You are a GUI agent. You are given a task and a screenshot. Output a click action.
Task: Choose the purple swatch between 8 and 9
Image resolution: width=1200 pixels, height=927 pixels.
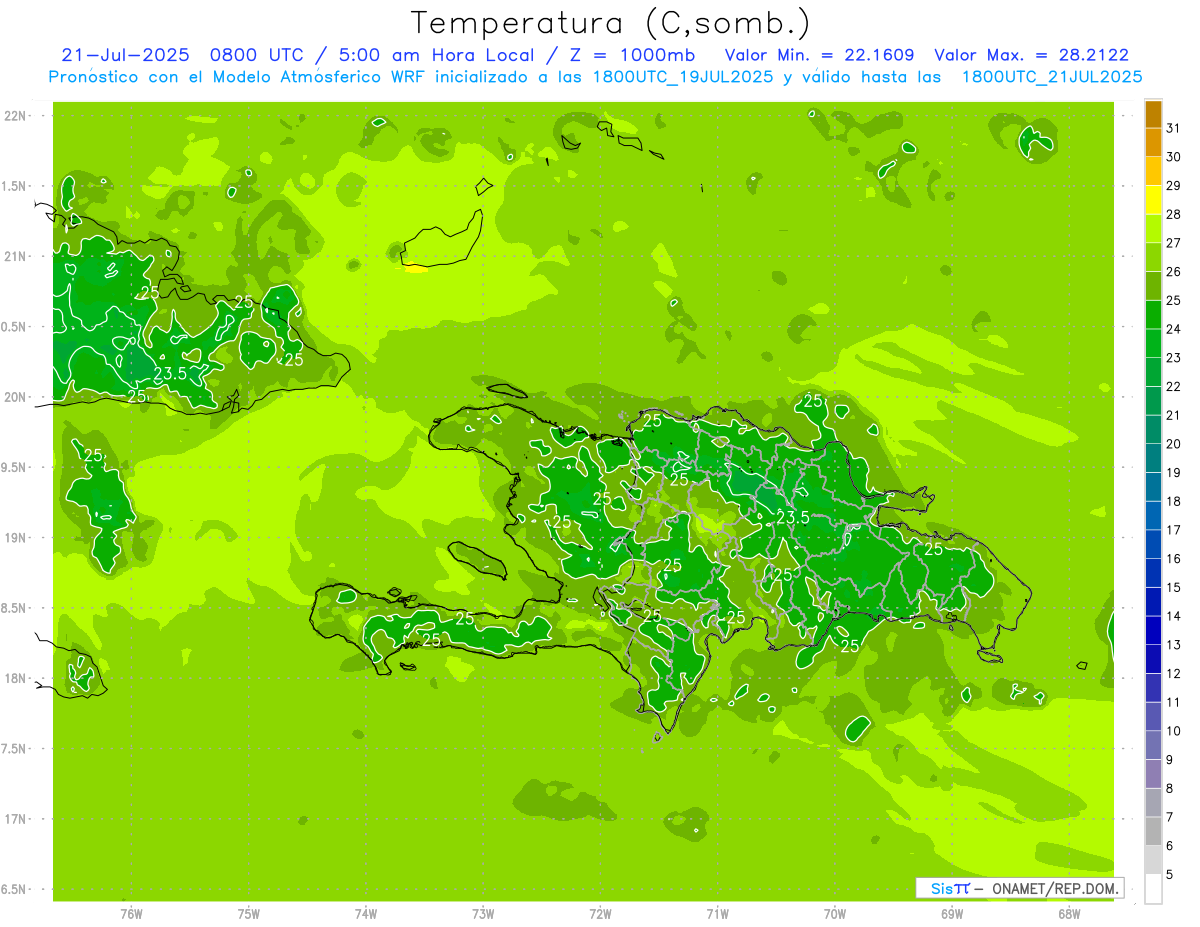pyautogui.click(x=1153, y=774)
